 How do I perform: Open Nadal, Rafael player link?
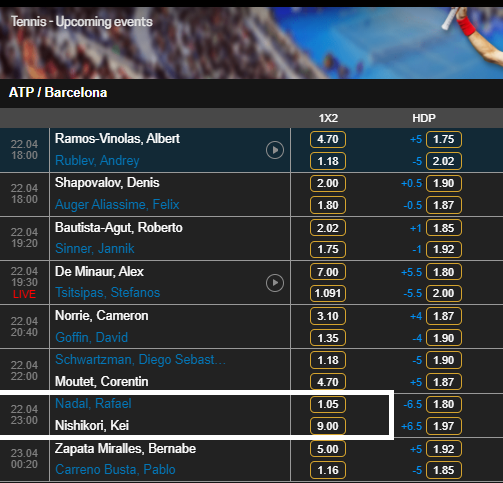pyautogui.click(x=93, y=403)
